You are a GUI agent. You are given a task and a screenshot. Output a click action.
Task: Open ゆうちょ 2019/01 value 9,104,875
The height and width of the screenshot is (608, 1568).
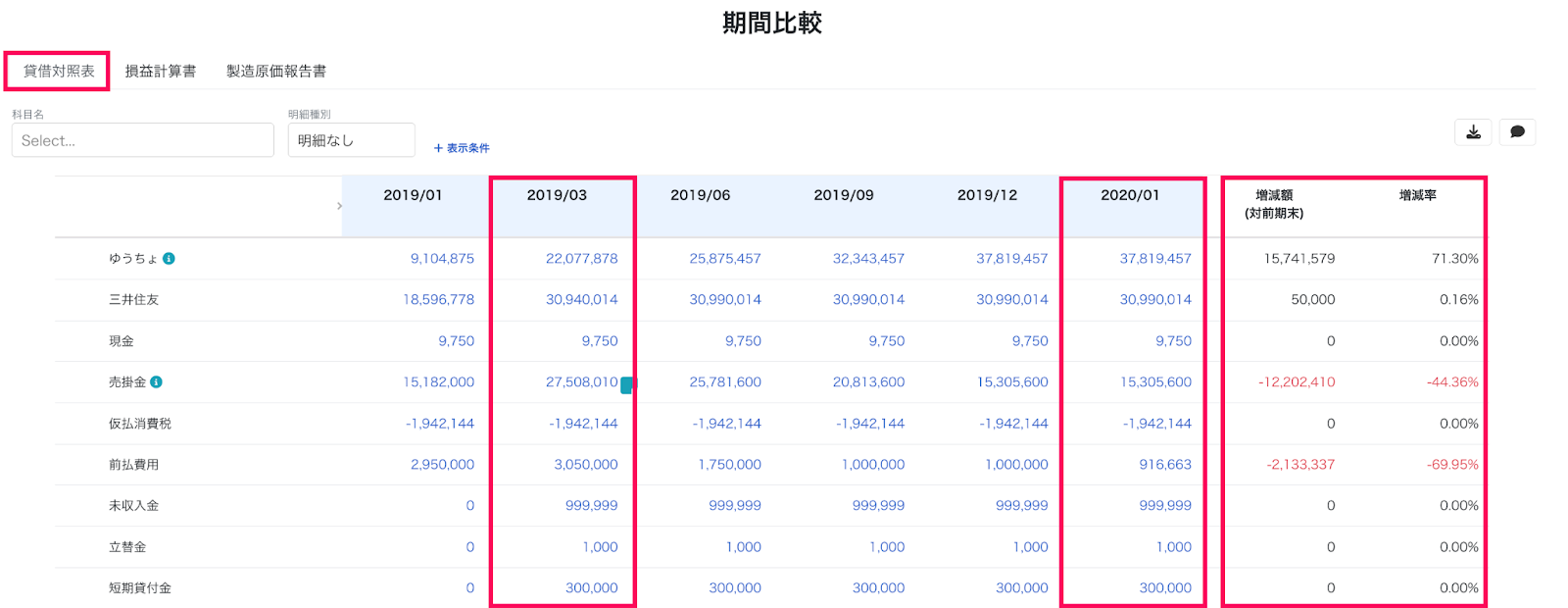click(x=442, y=259)
